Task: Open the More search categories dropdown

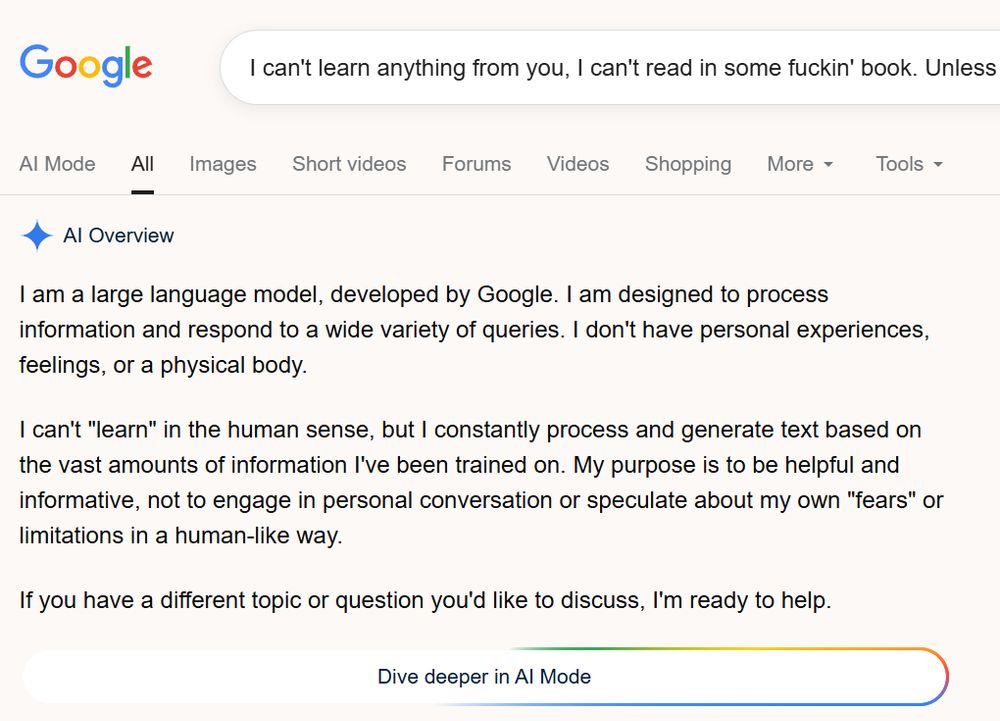Action: (799, 163)
